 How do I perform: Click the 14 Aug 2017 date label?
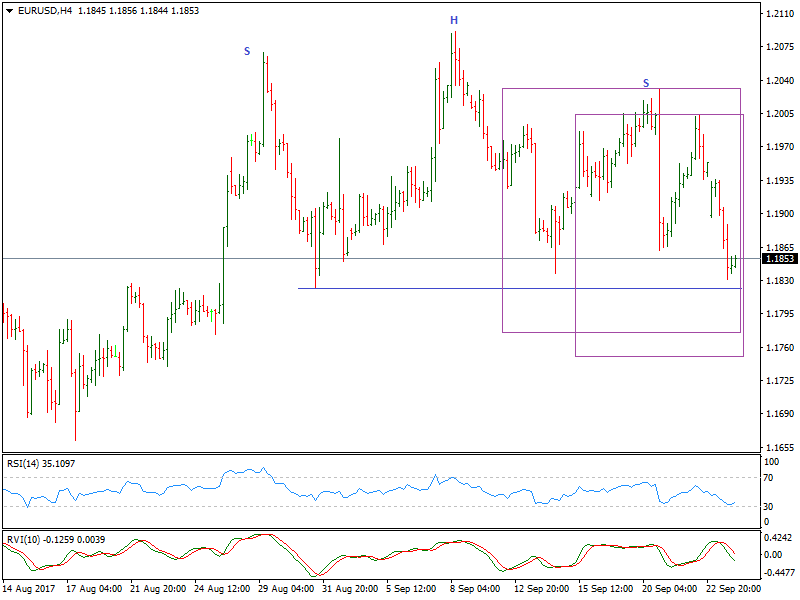click(29, 589)
